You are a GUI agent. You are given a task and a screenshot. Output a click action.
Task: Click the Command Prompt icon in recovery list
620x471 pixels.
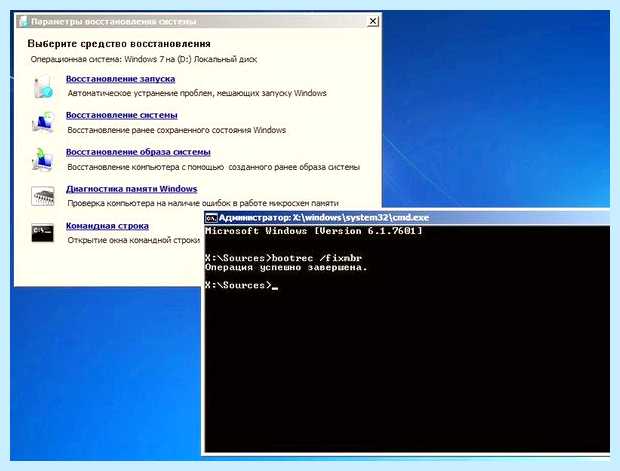tap(42, 233)
